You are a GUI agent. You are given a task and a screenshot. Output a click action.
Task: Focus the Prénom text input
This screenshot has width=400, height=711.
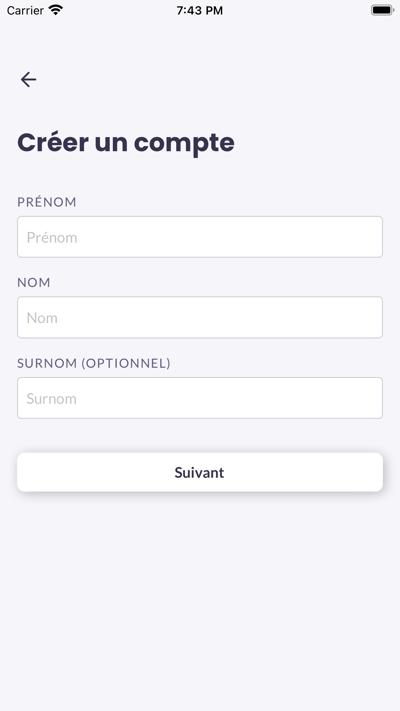click(x=200, y=237)
